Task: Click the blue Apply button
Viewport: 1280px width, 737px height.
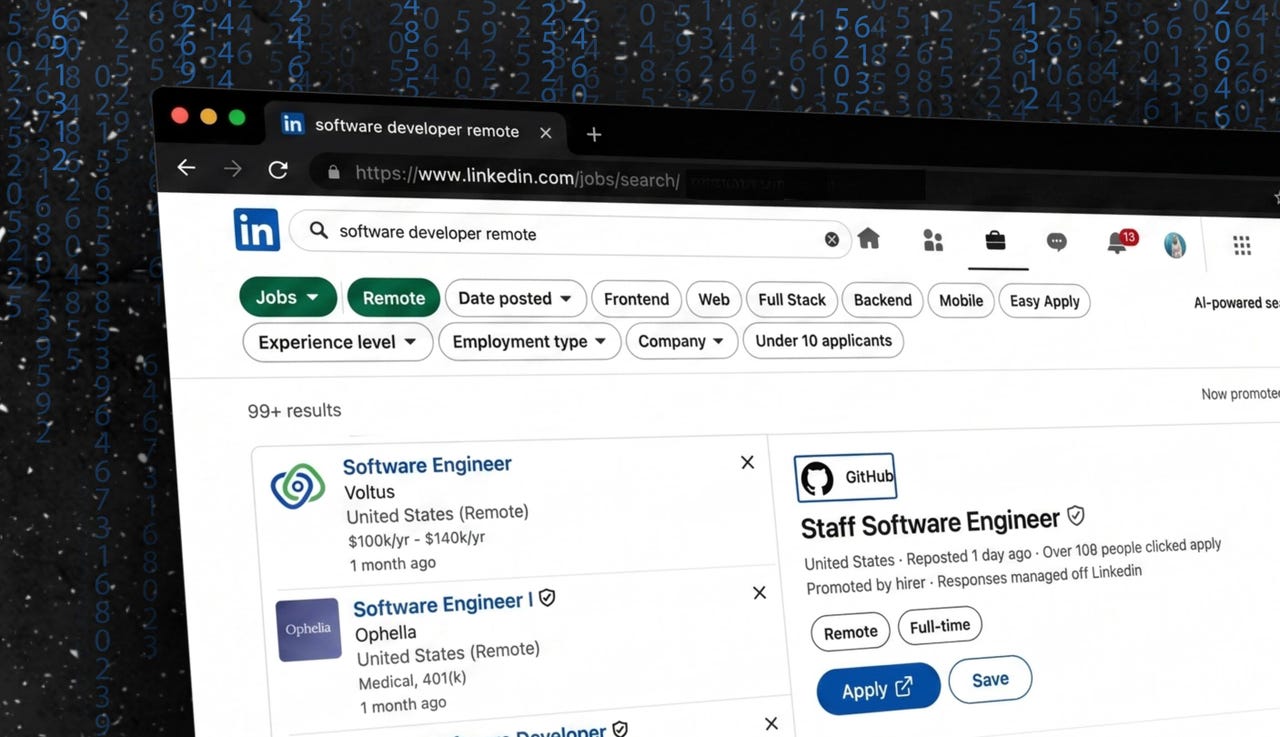Action: [877, 689]
